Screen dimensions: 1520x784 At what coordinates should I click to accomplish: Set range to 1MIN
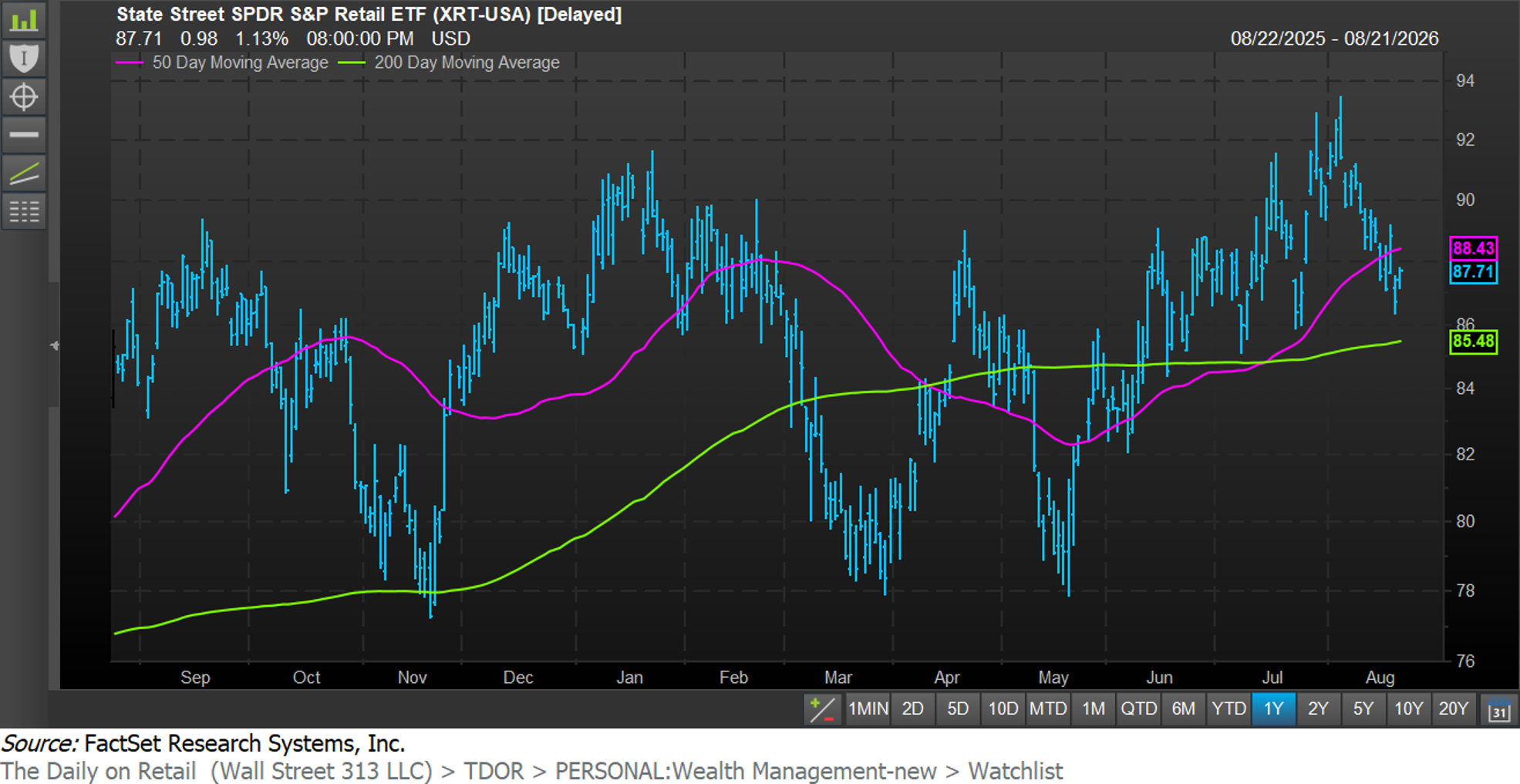coord(868,708)
